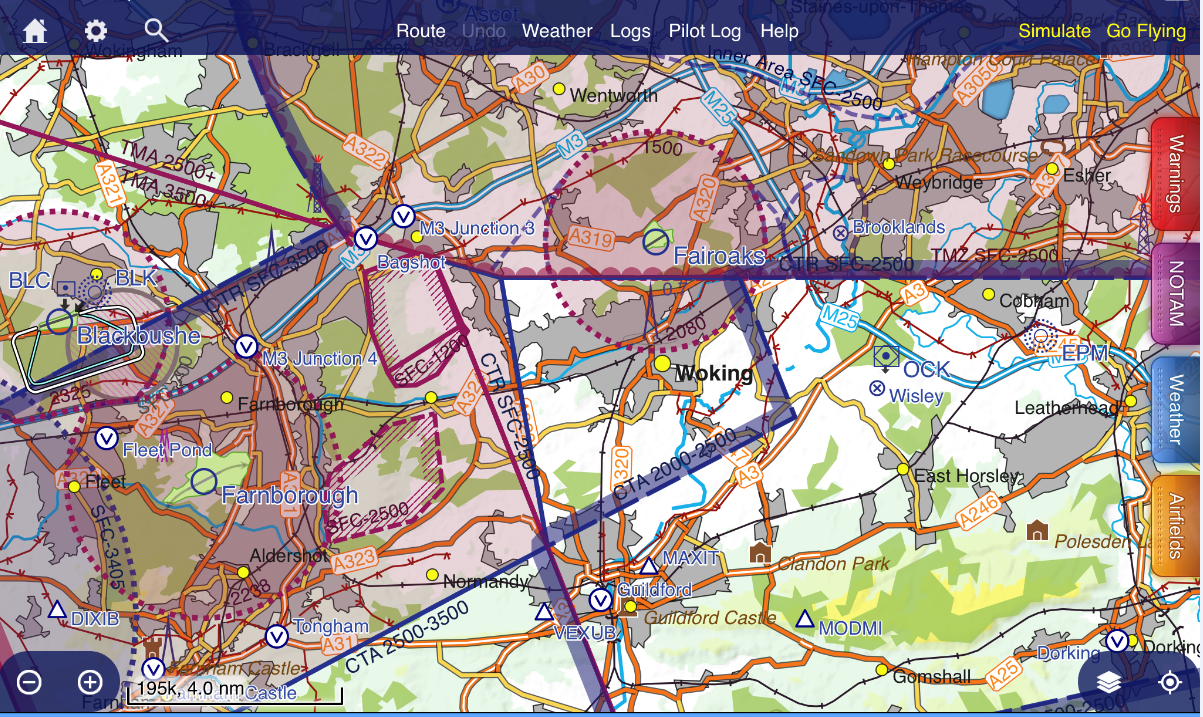The image size is (1203, 717).
Task: Tap the Guildford VRP marker
Action: (600, 600)
